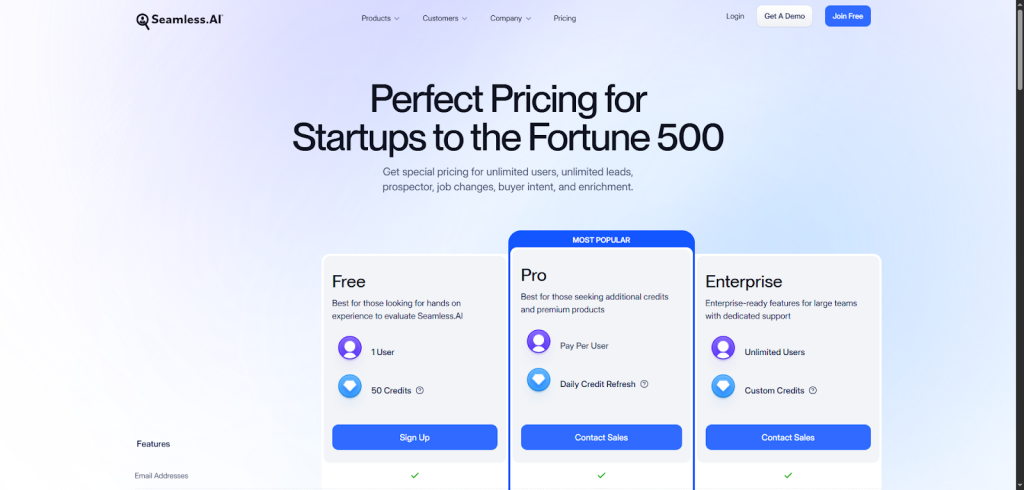Click Sign Up on the Free plan
This screenshot has height=490, width=1024.
[414, 437]
